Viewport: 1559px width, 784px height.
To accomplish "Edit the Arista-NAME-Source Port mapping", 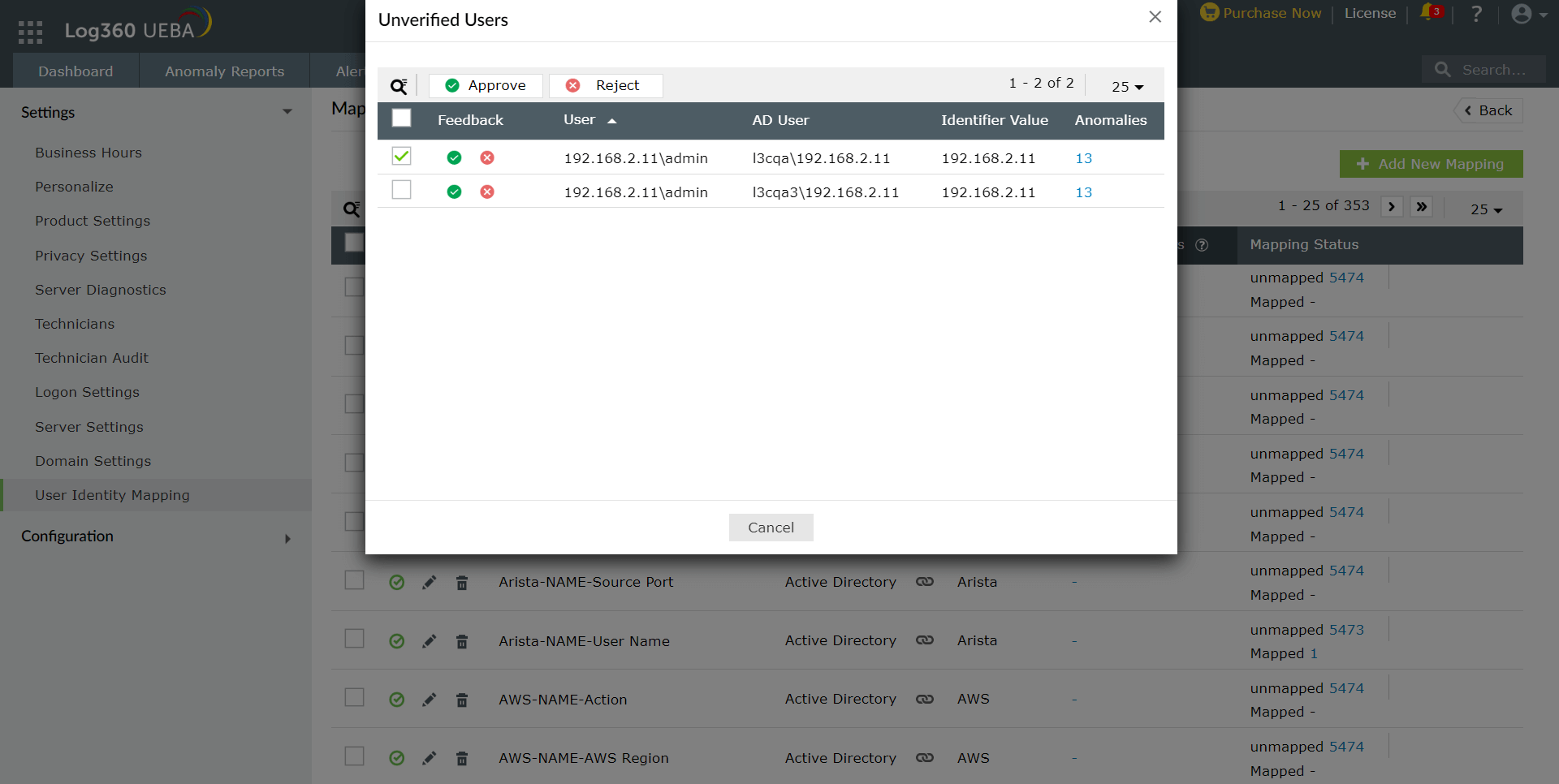I will (430, 583).
